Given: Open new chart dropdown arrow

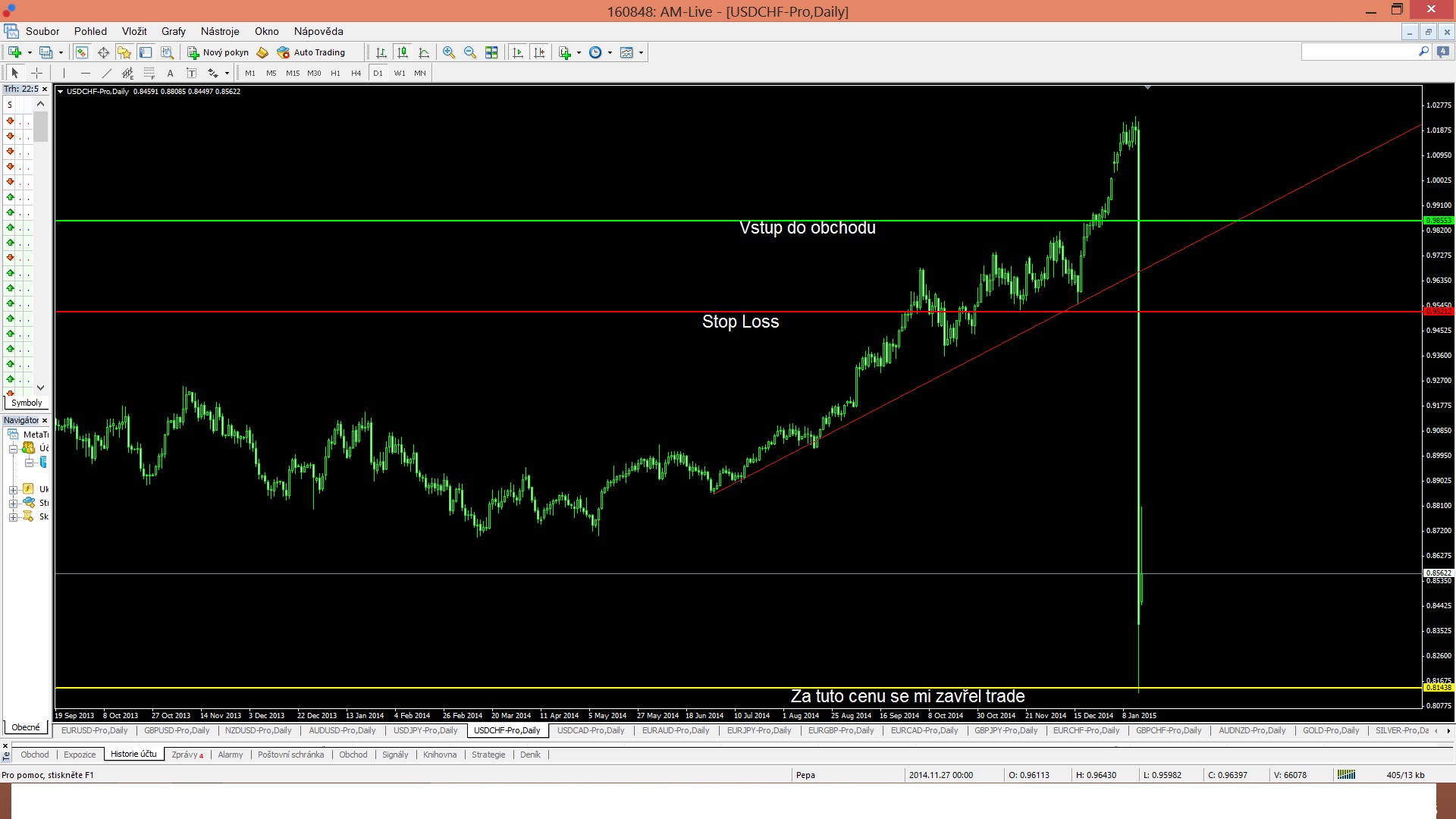Looking at the screenshot, I should click(x=30, y=52).
